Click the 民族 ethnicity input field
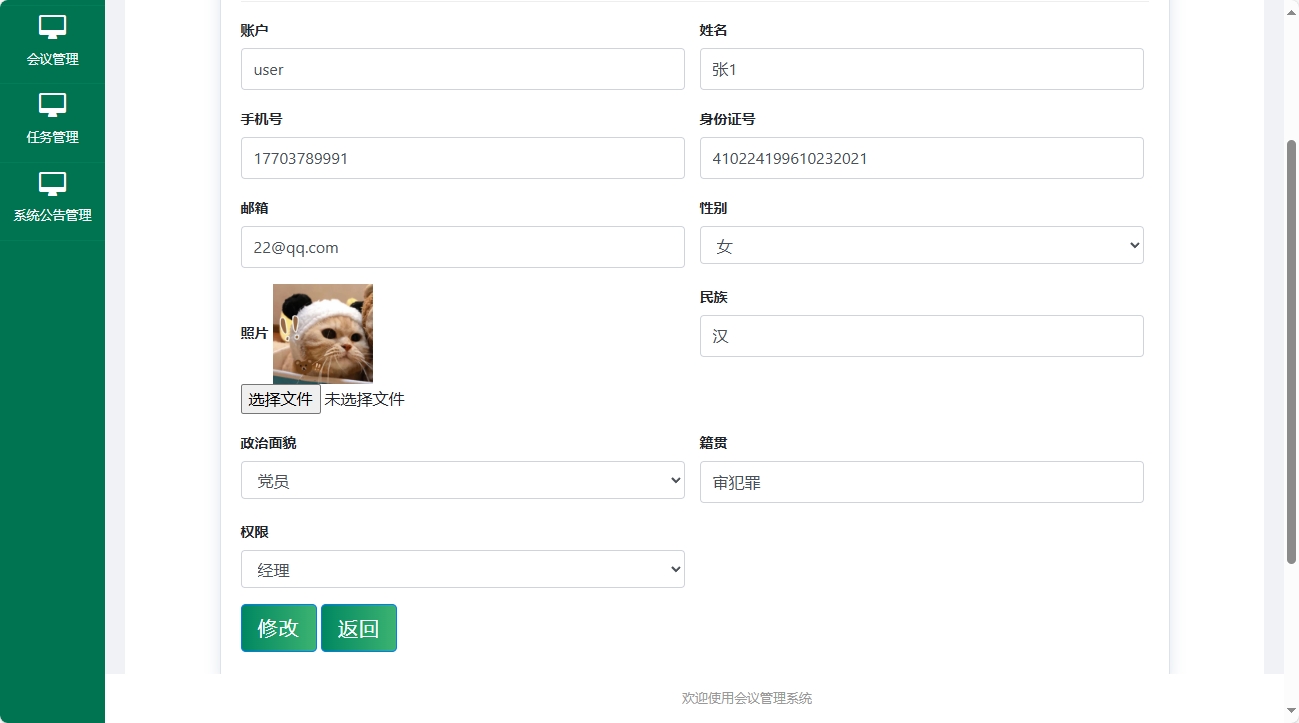Image resolution: width=1299 pixels, height=723 pixels. pyautogui.click(x=920, y=335)
